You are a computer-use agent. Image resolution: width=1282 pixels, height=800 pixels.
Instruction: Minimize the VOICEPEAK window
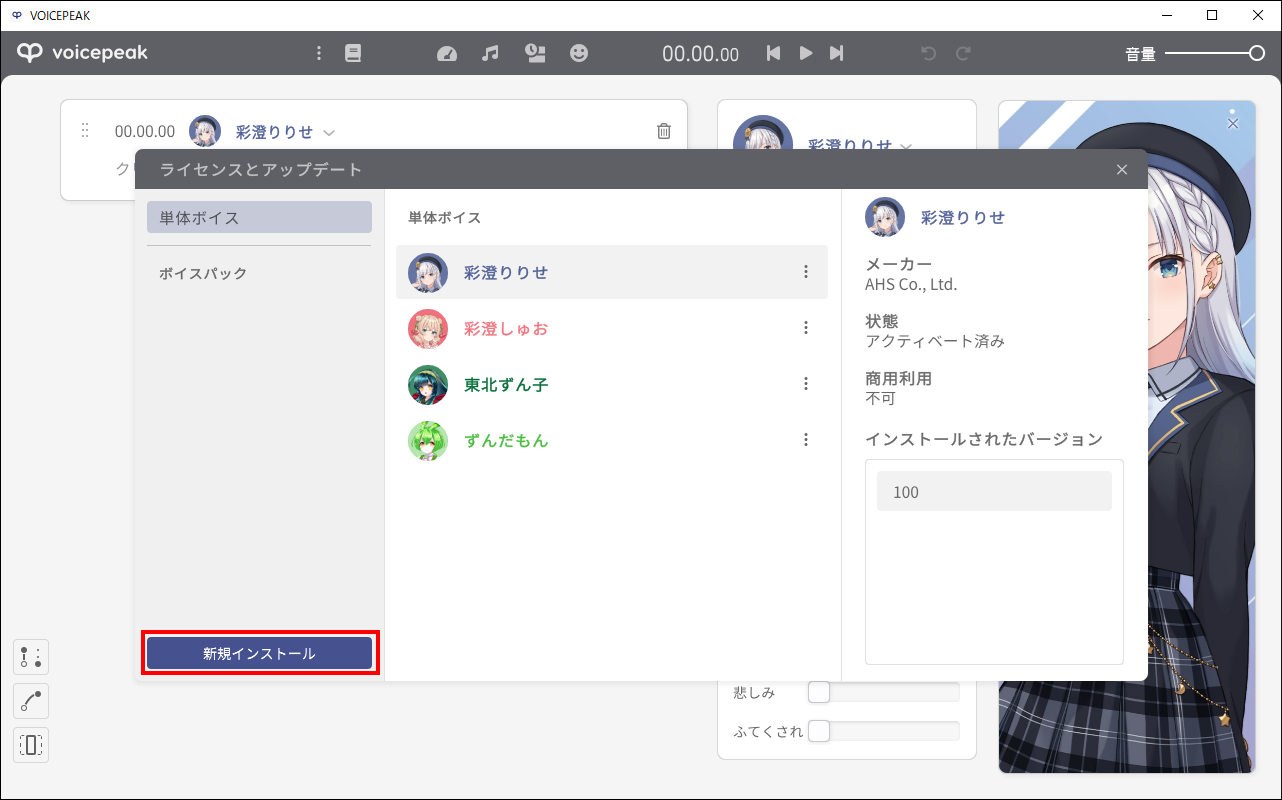pos(1167,15)
